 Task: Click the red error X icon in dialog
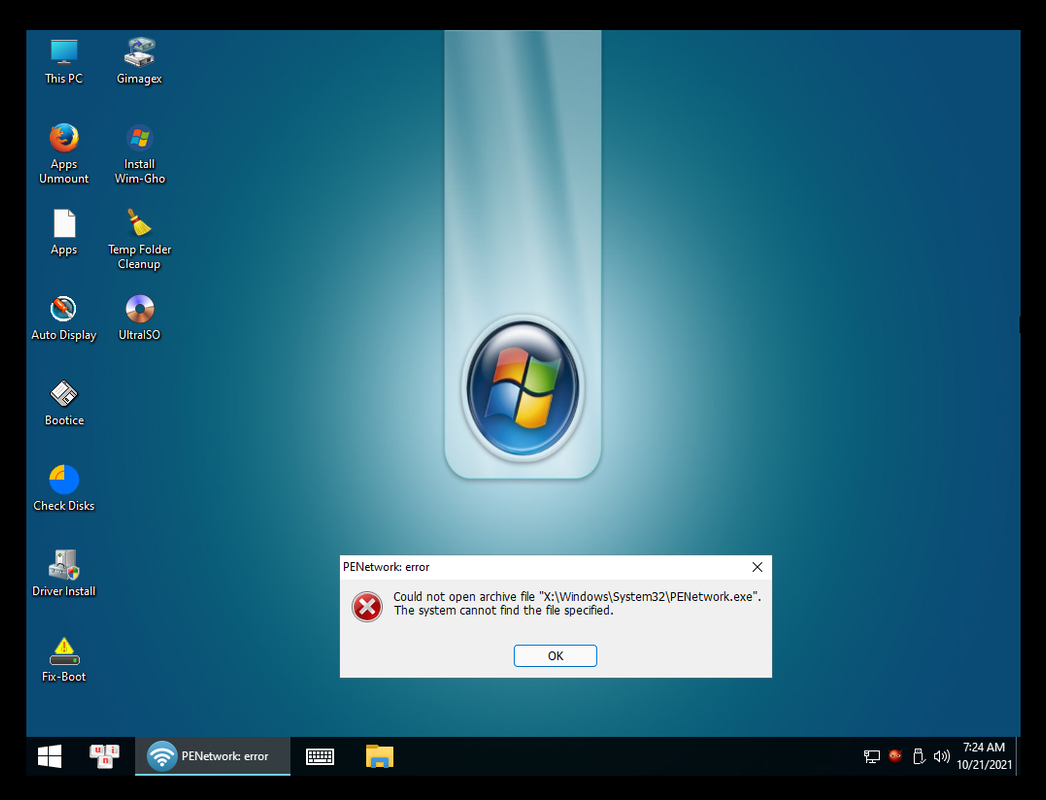[x=367, y=607]
